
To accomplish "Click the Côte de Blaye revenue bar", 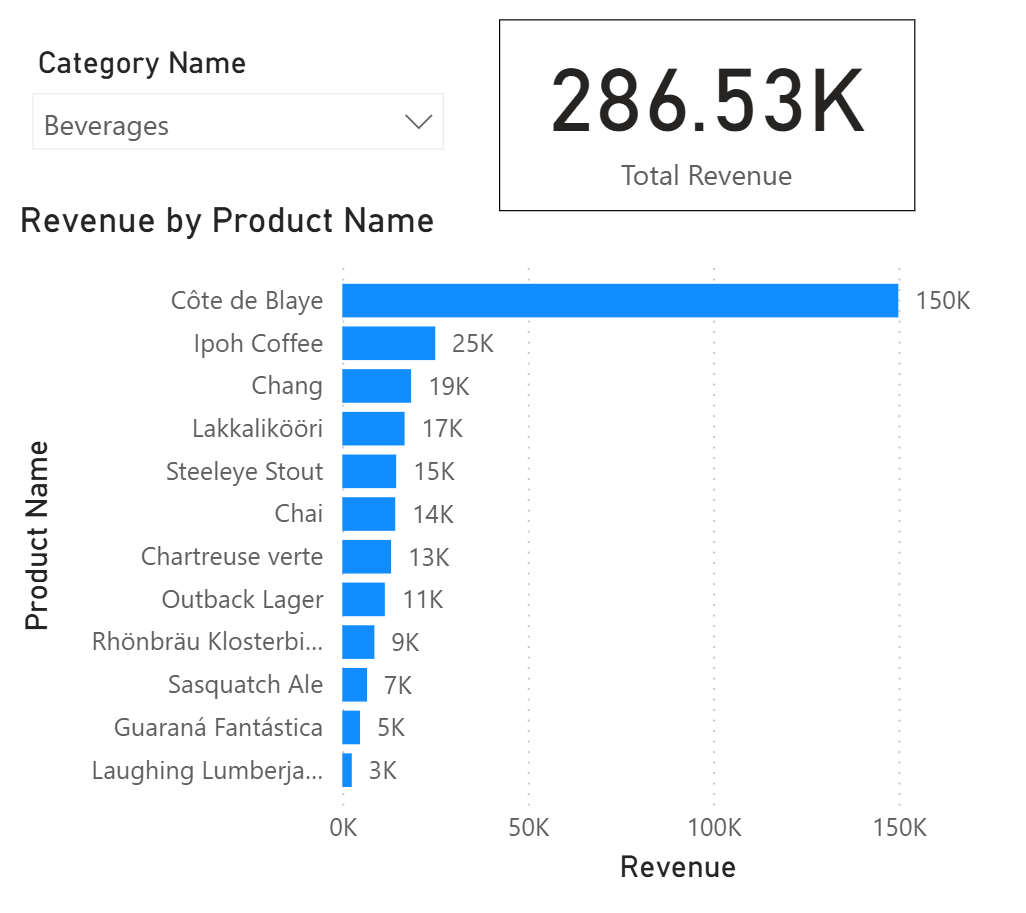I will pyautogui.click(x=620, y=301).
